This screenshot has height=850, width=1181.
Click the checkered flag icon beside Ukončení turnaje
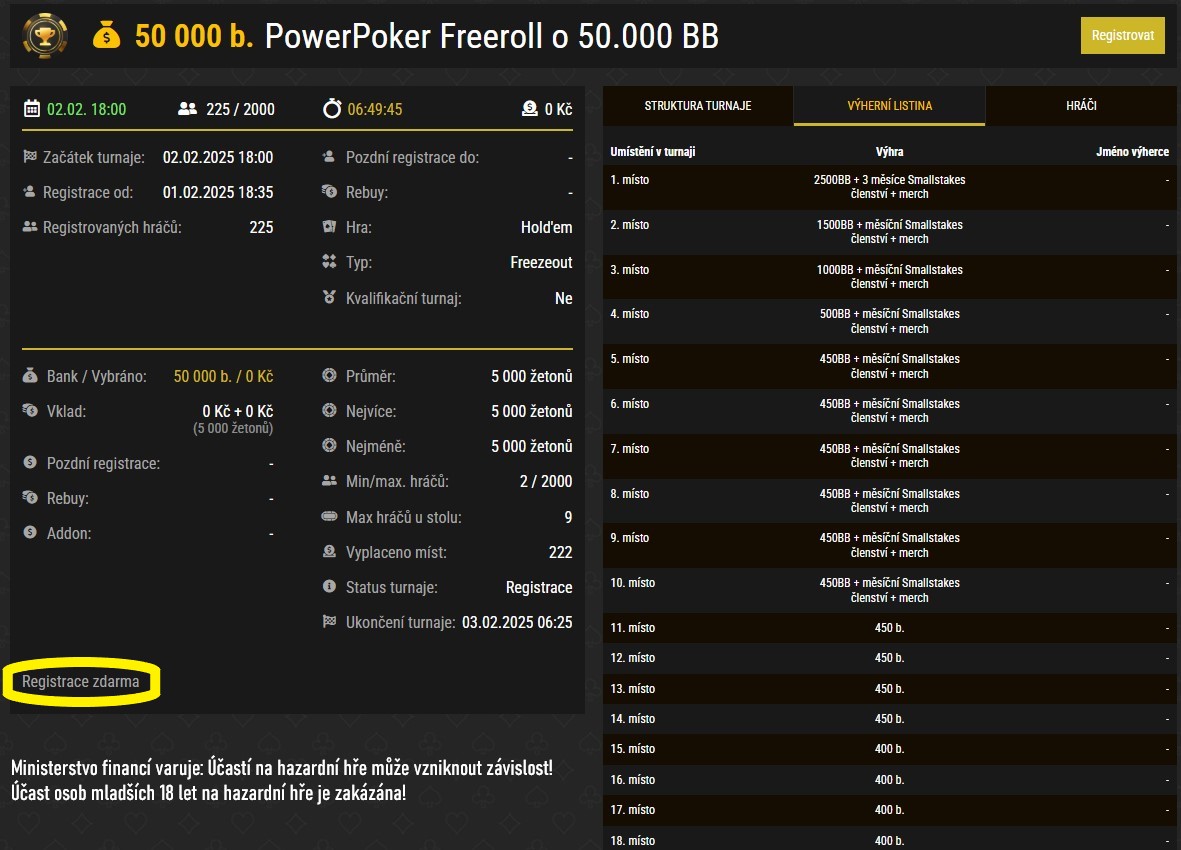tap(329, 622)
